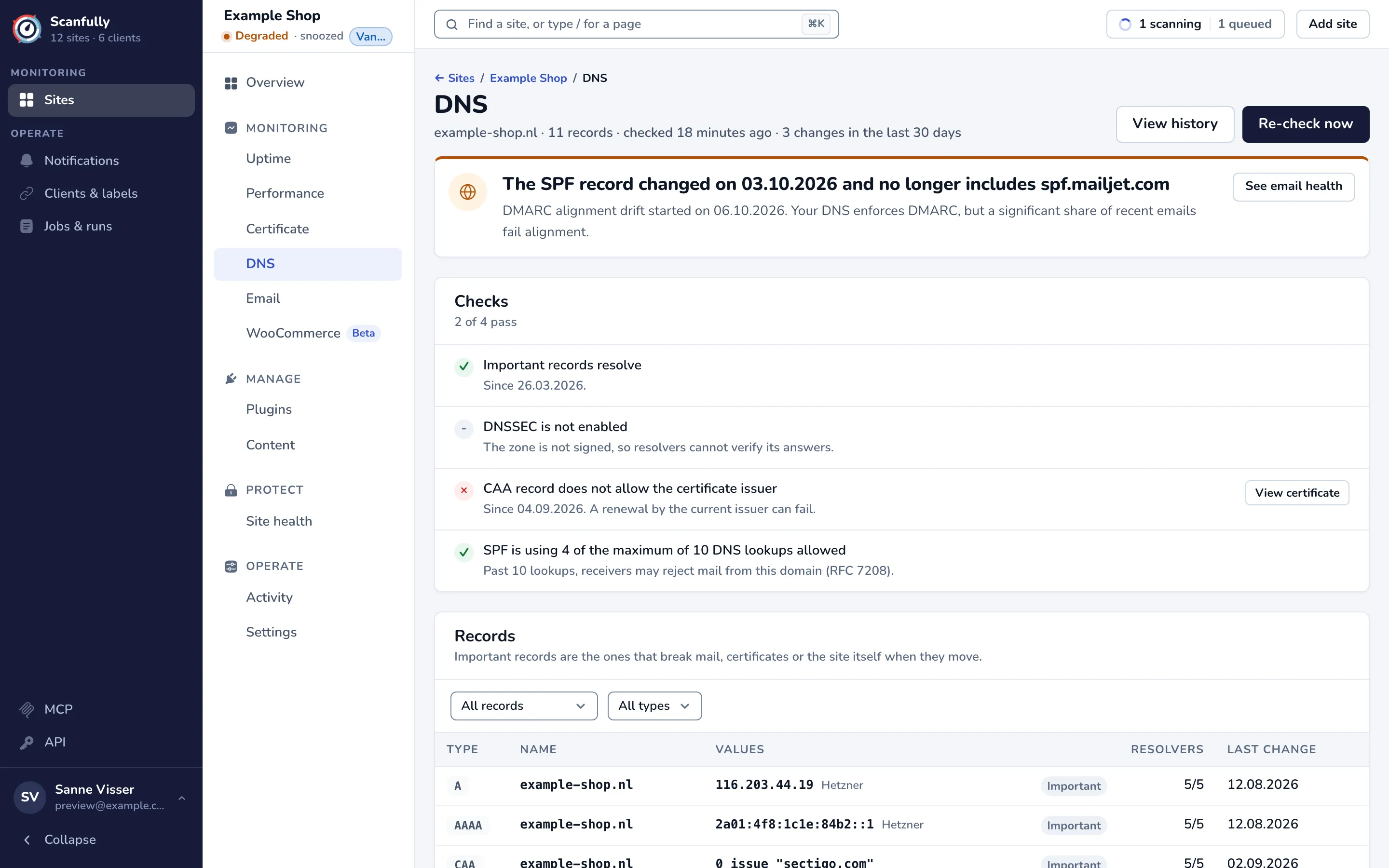This screenshot has width=1389, height=868.
Task: Open the All records dropdown
Action: [524, 705]
